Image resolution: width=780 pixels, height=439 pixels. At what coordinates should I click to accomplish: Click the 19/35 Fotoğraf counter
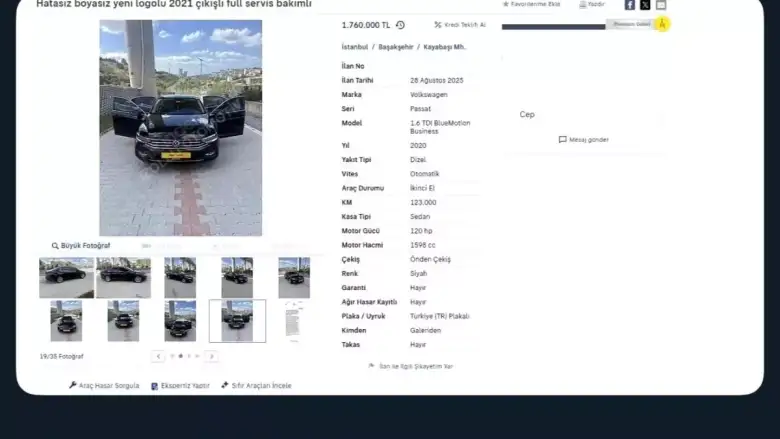click(x=62, y=356)
